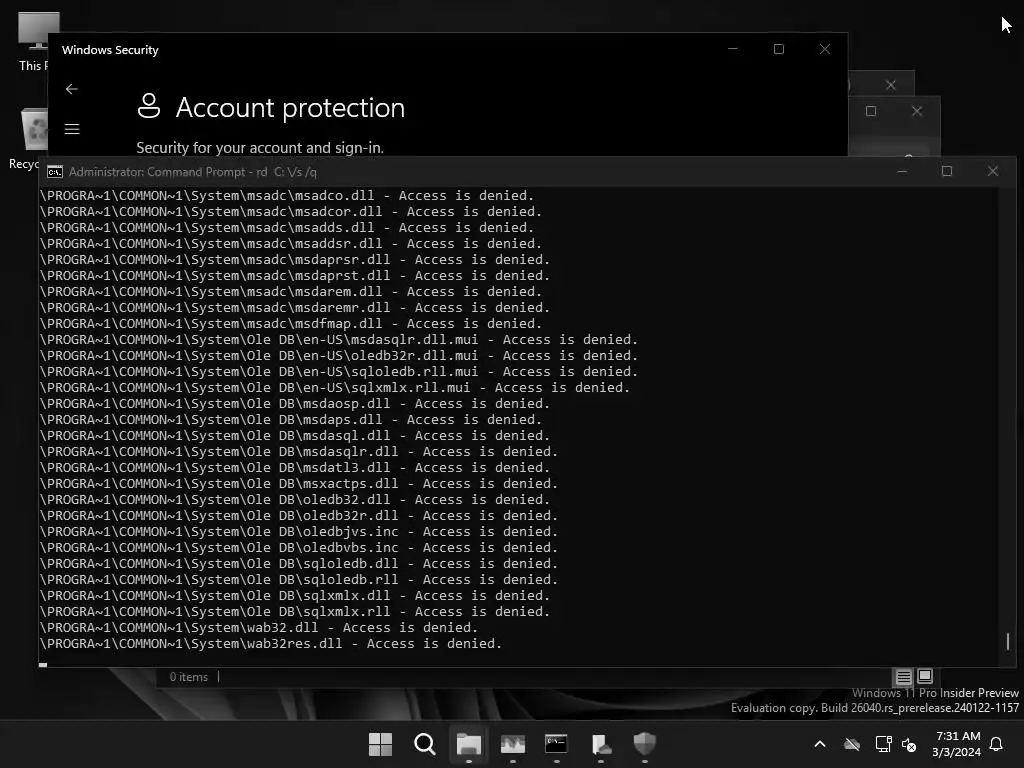Switch File Explorer to details view
This screenshot has height=768, width=1024.
pyautogui.click(x=903, y=677)
